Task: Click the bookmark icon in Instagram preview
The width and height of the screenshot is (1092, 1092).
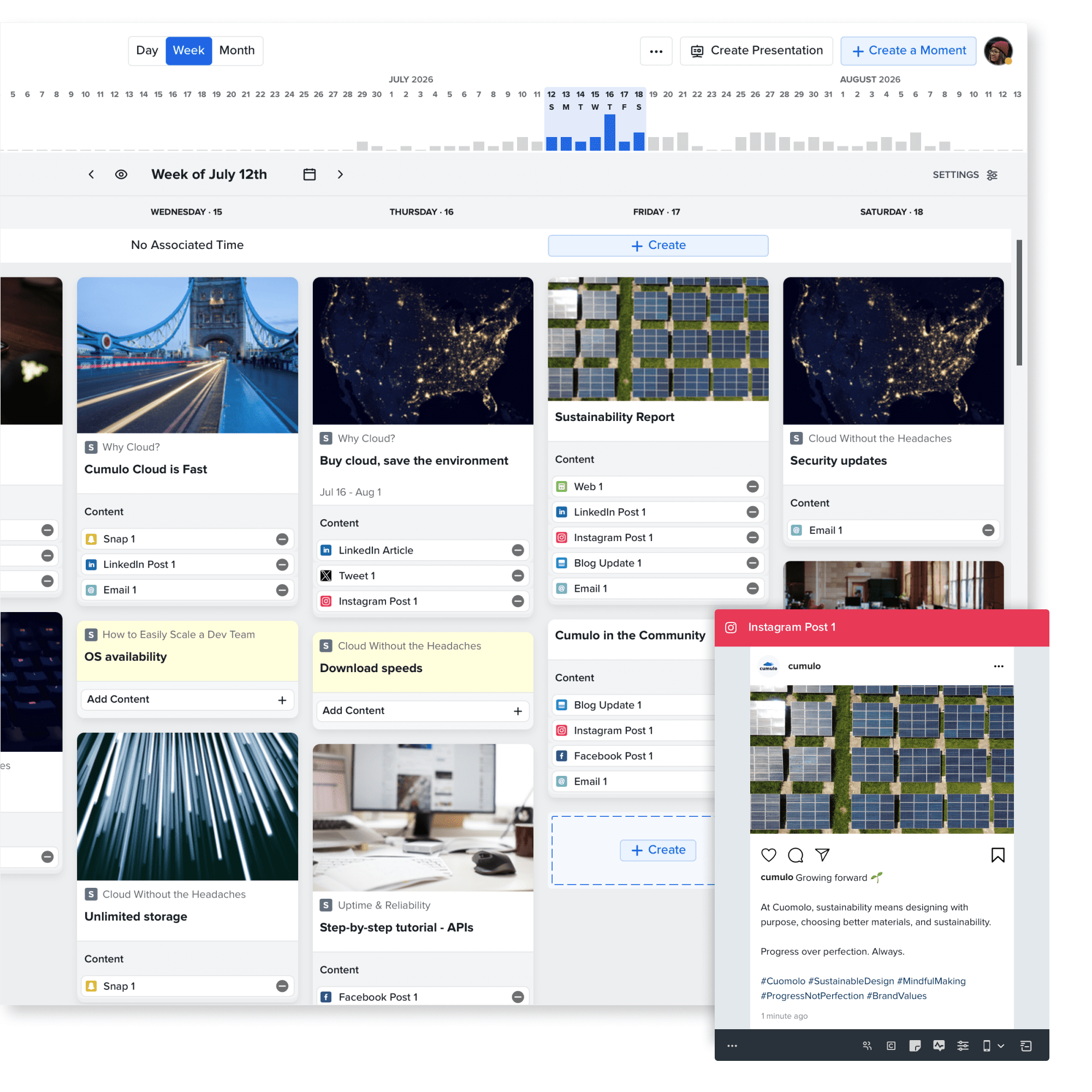Action: pyautogui.click(x=998, y=855)
